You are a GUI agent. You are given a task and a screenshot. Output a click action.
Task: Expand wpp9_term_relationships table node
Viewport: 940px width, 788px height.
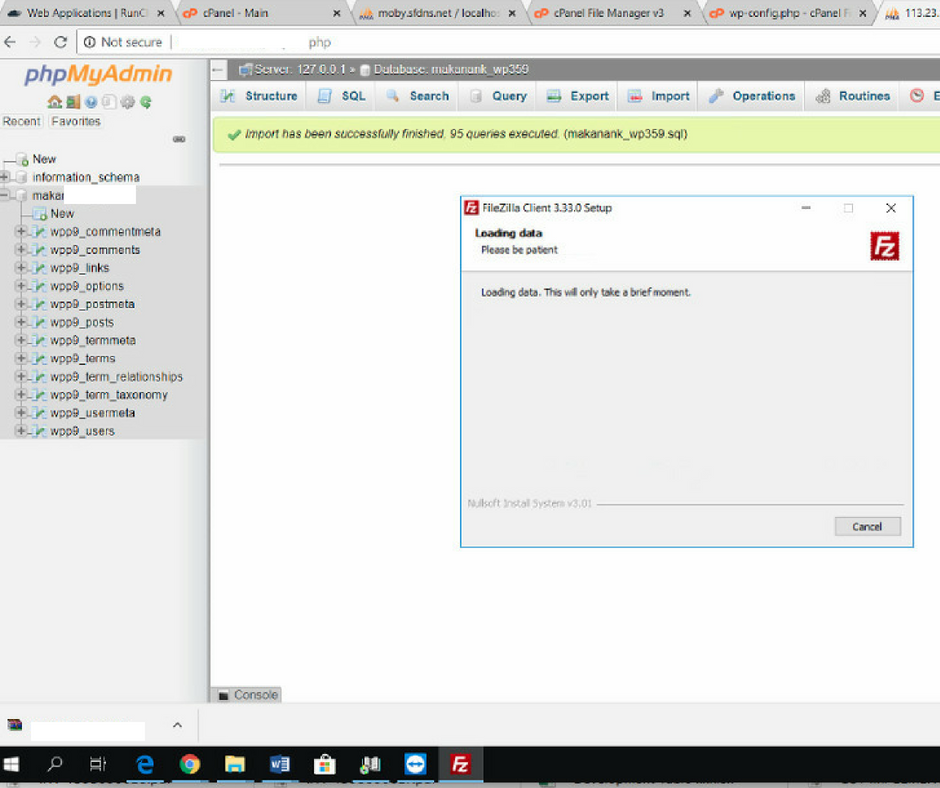tap(21, 377)
